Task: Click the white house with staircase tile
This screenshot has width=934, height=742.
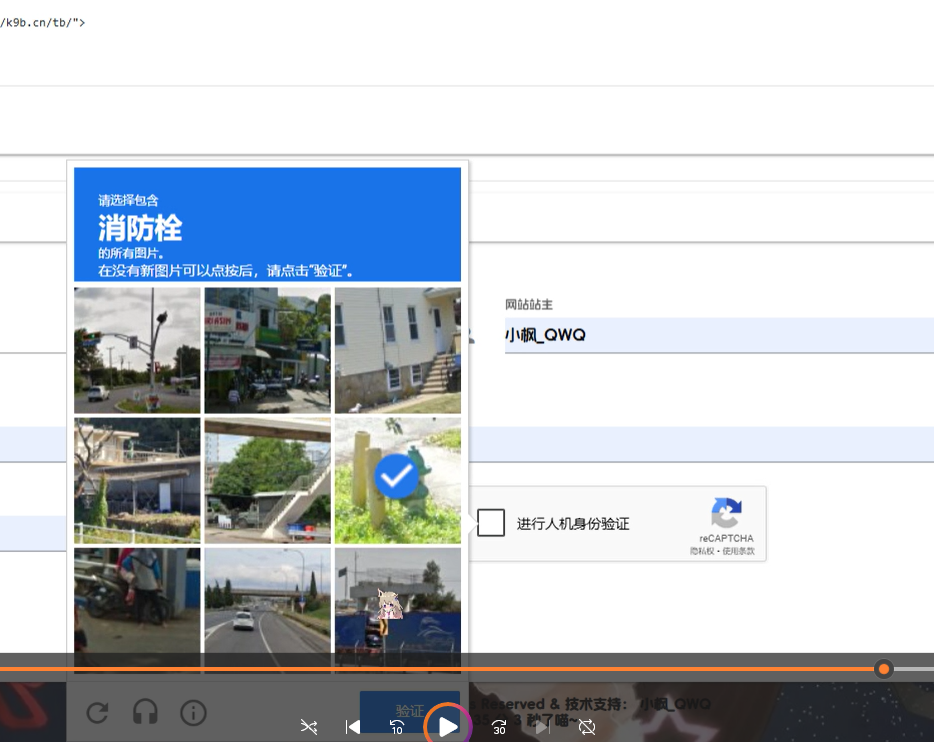Action: 398,350
